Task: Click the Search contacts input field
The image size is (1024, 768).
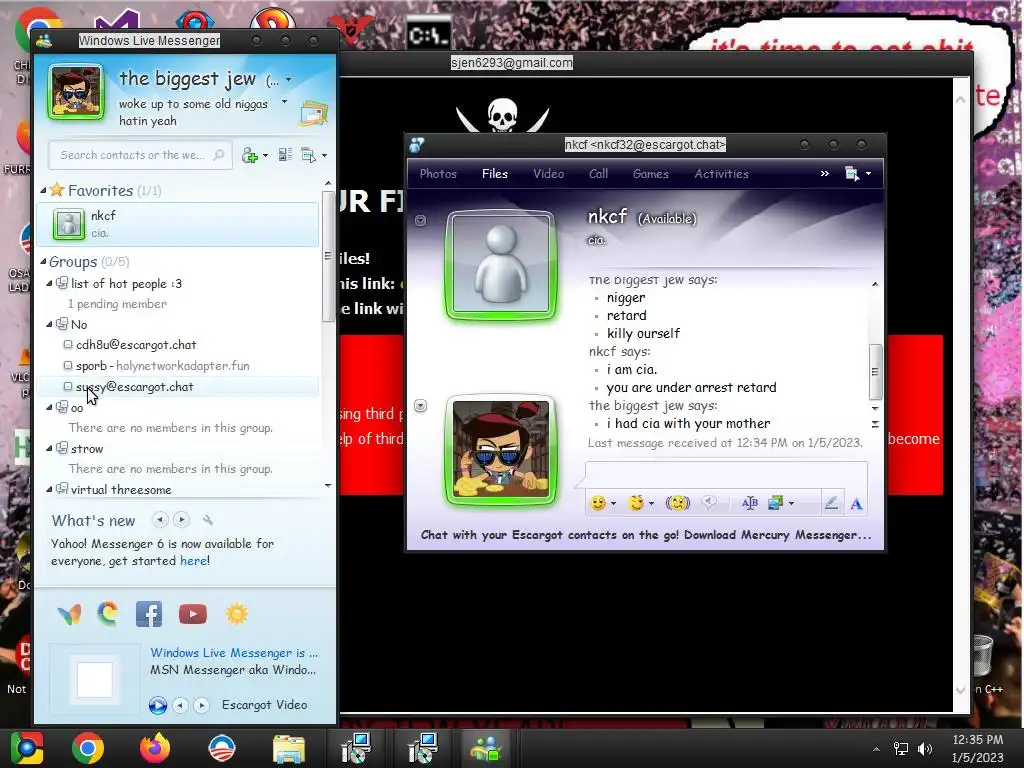Action: tap(140, 155)
